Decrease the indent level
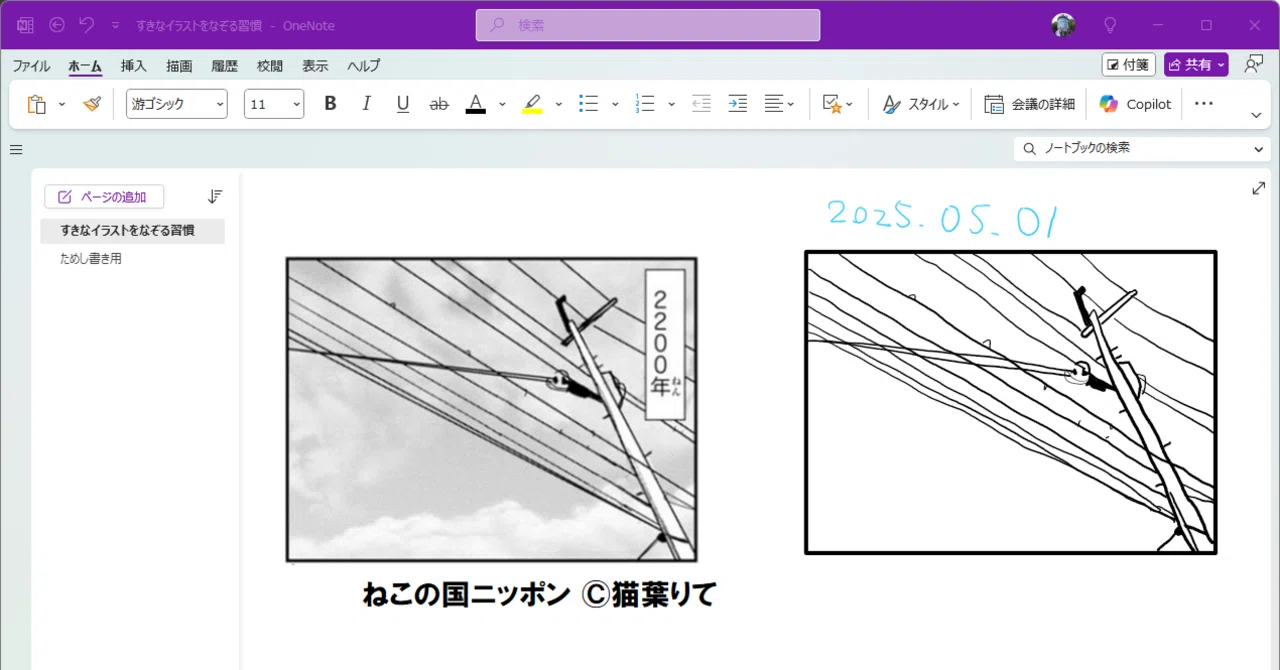 (x=701, y=104)
